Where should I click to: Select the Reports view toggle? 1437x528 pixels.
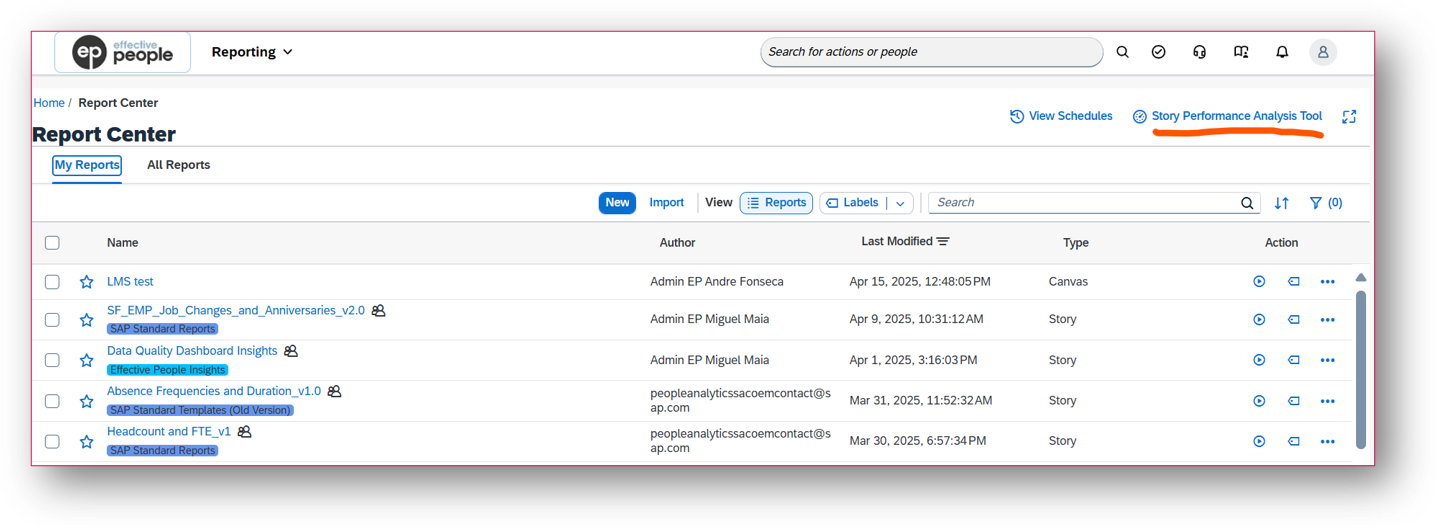776,203
